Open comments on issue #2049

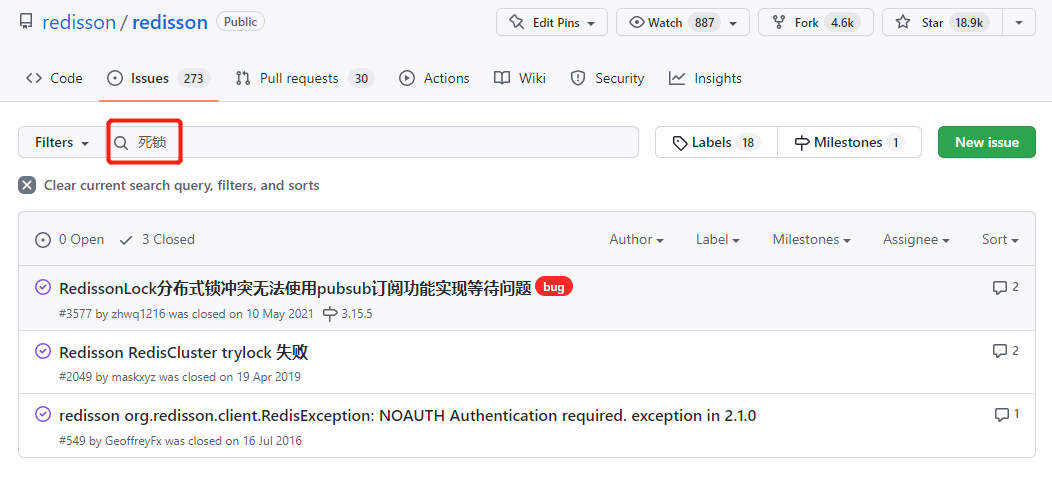pyautogui.click(x=1006, y=350)
